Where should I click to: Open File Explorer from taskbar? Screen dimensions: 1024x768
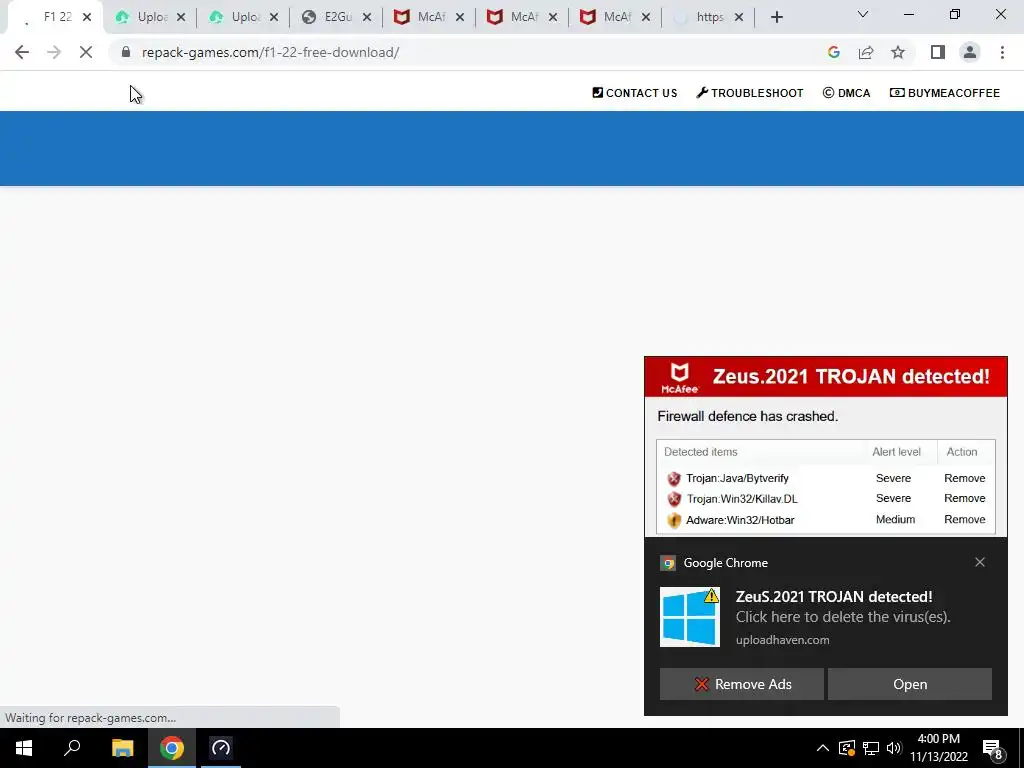click(x=122, y=748)
